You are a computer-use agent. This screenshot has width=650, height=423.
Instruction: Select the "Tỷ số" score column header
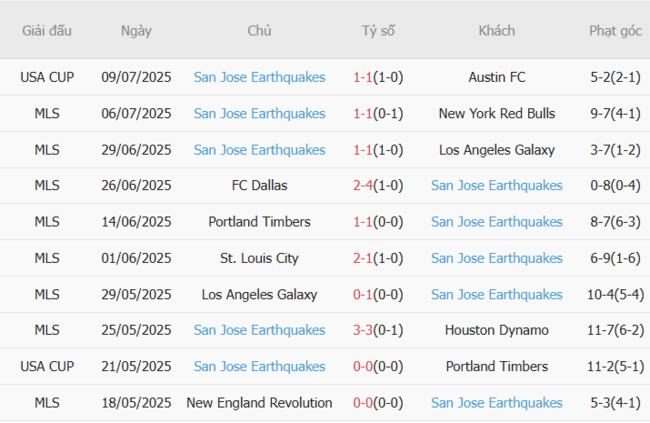378,31
